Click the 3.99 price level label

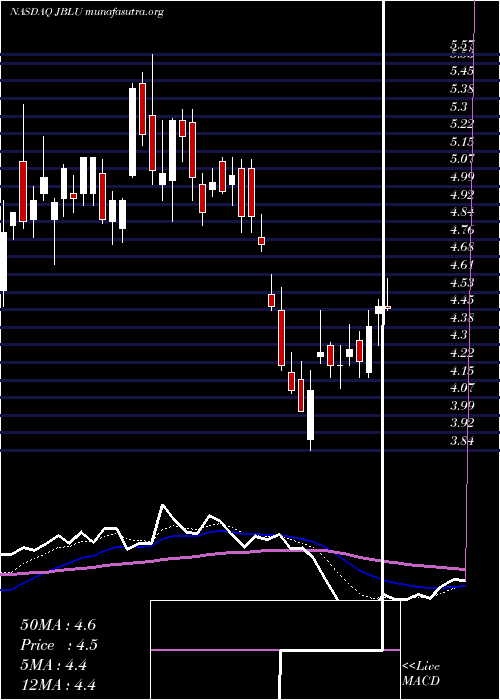tap(462, 405)
